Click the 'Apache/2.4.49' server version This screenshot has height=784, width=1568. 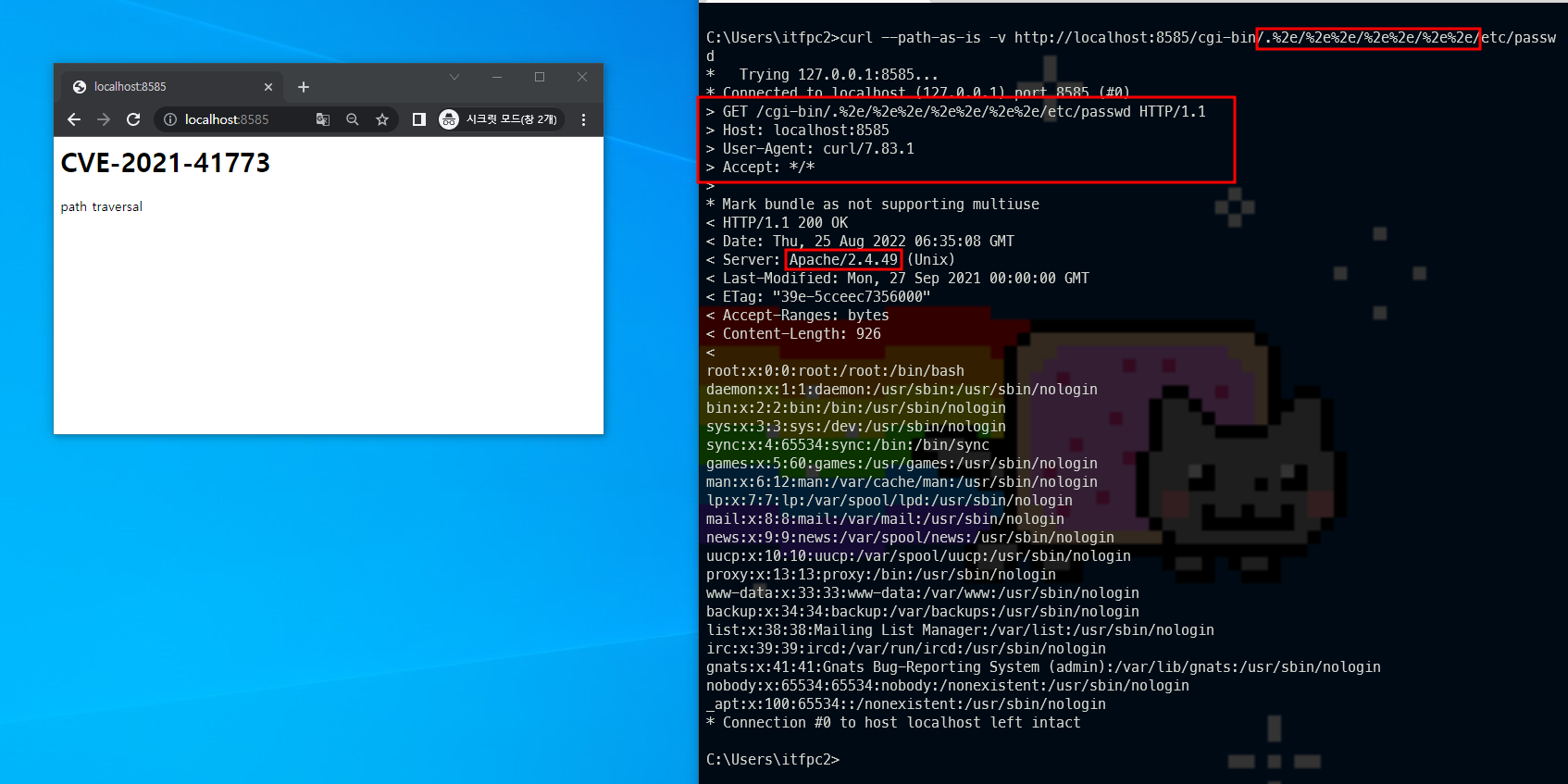(843, 259)
